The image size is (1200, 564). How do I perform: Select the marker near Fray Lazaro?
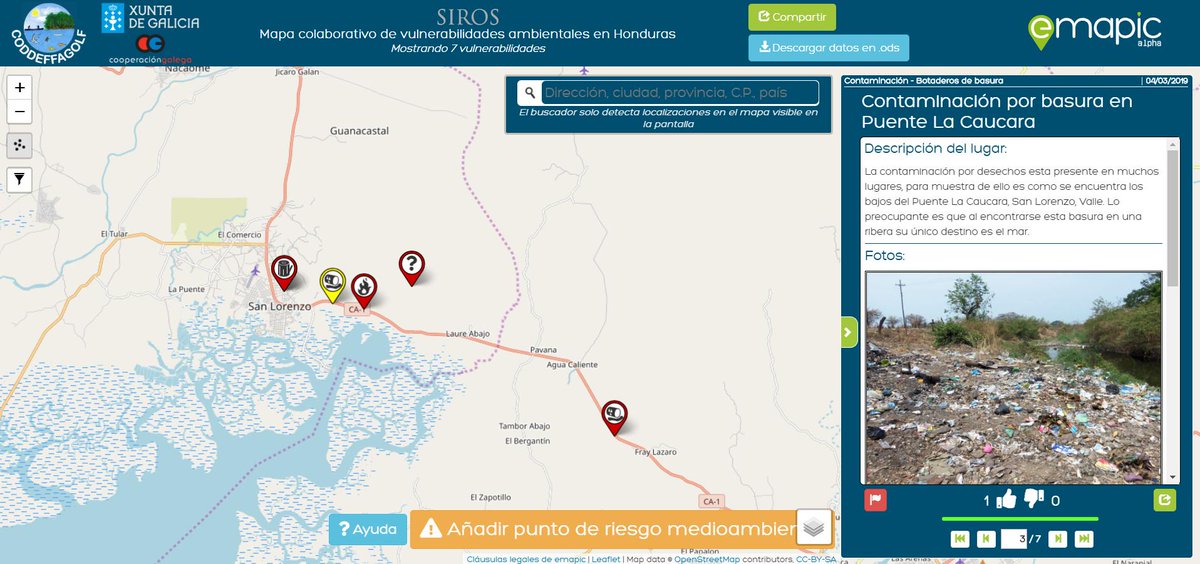pyautogui.click(x=614, y=416)
